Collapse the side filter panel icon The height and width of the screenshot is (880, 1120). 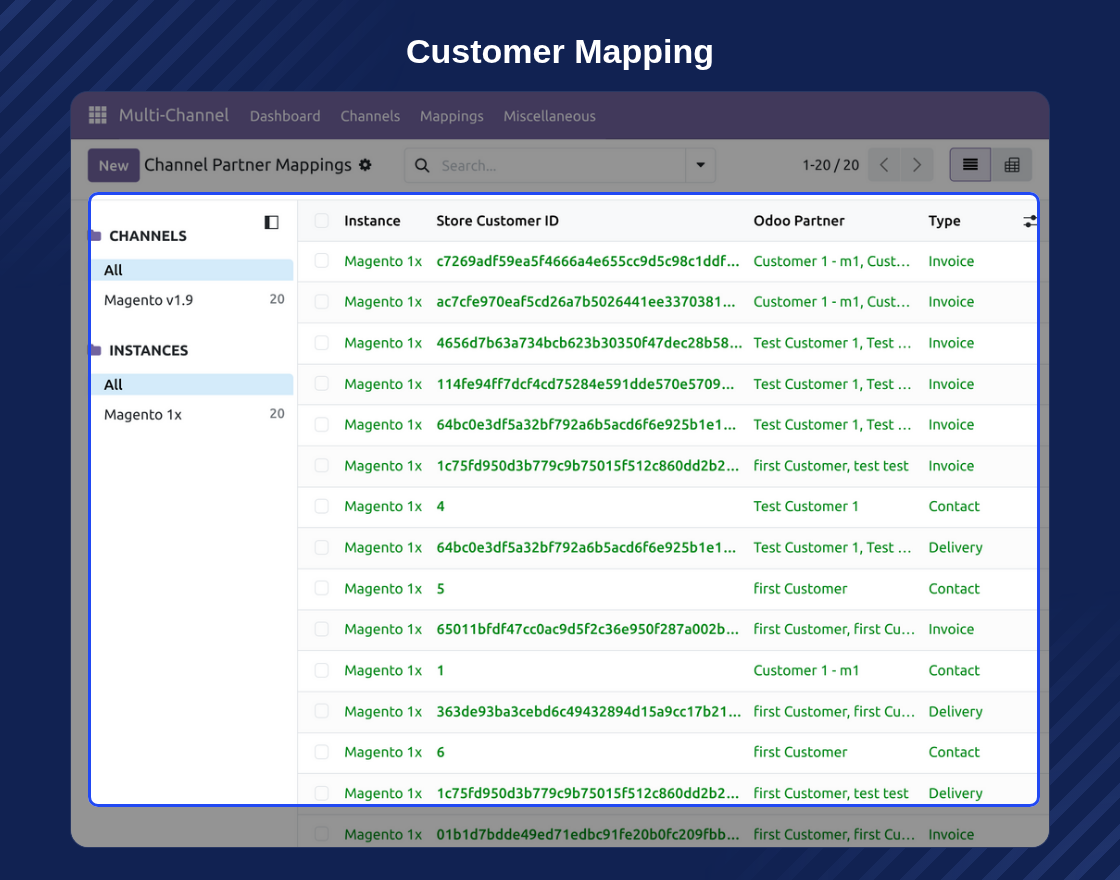click(x=271, y=222)
